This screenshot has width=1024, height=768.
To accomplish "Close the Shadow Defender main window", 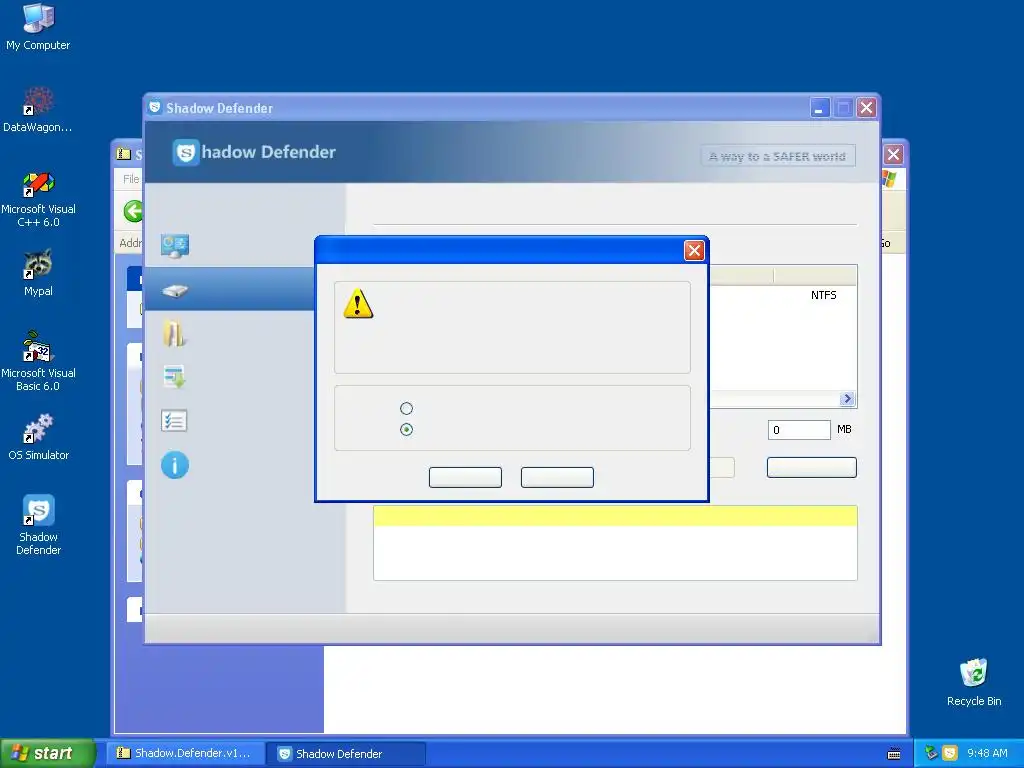I will 866,108.
